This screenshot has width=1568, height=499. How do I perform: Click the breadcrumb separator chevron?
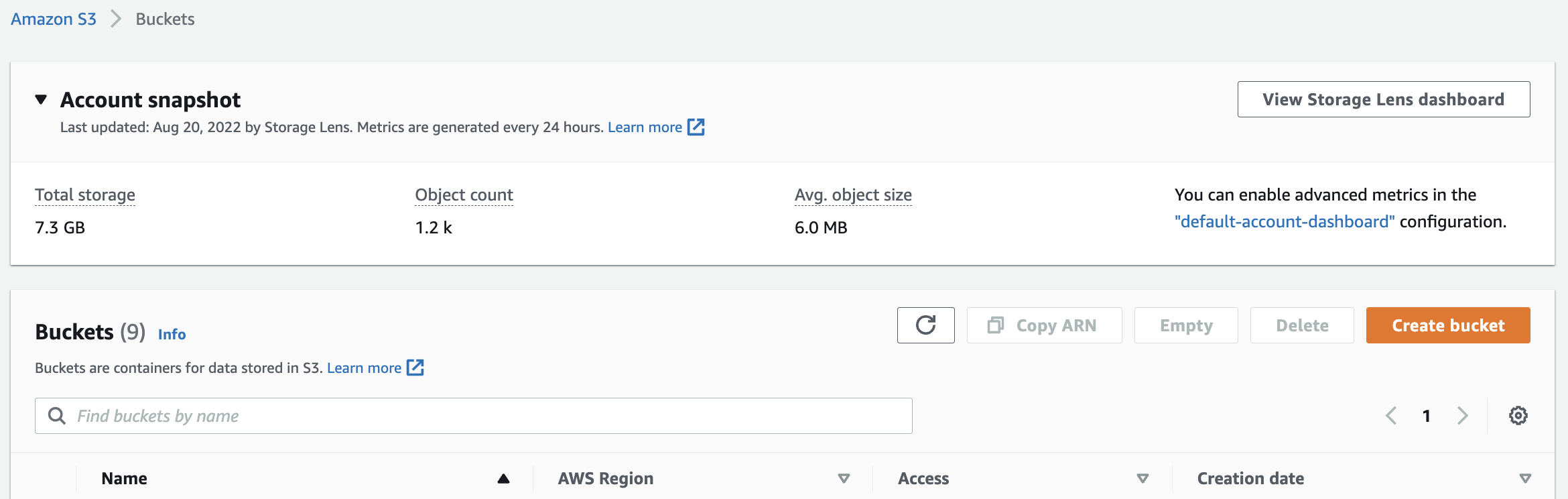coord(116,19)
